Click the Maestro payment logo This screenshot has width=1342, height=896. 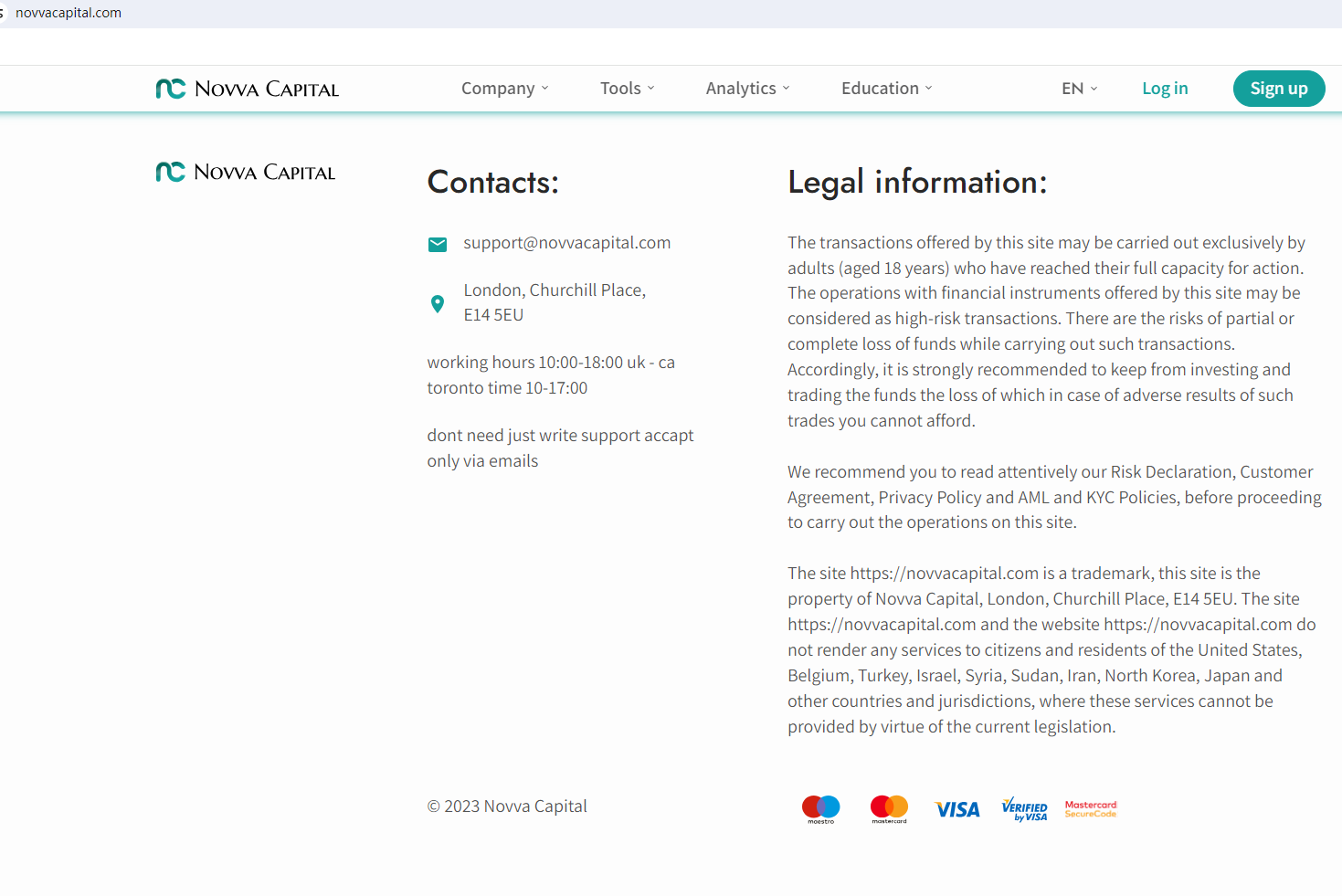820,809
